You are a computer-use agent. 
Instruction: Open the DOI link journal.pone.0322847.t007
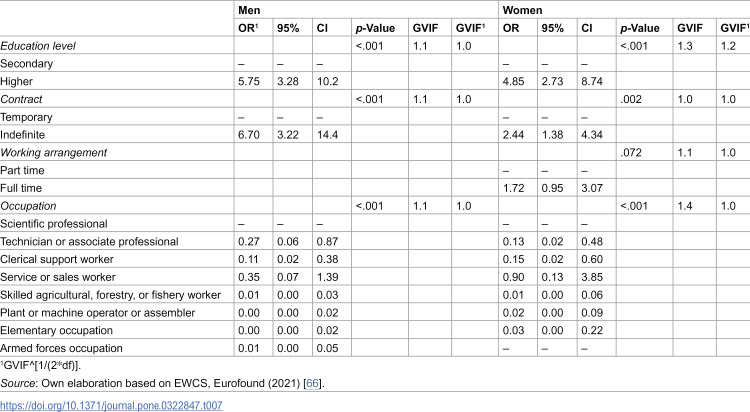pos(111,405)
